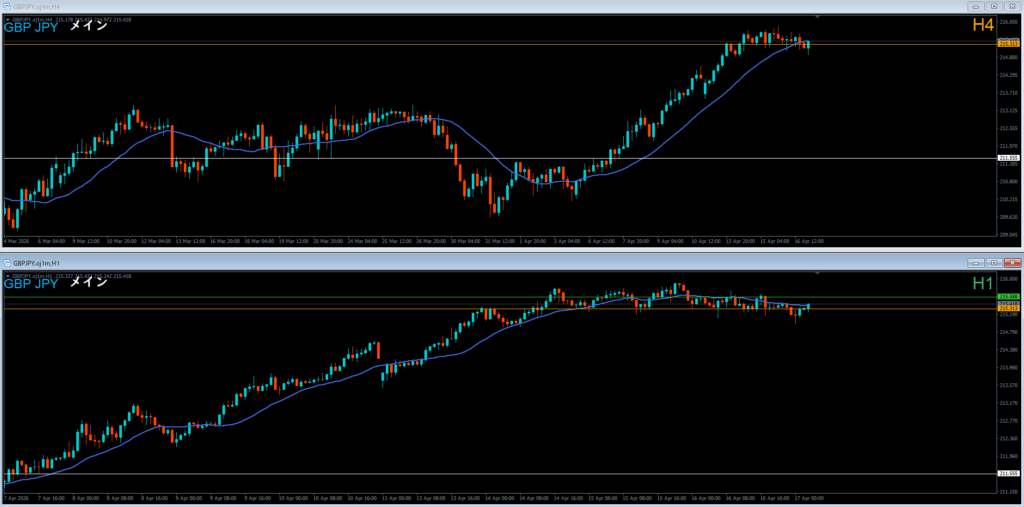The height and width of the screenshot is (507, 1024).
Task: Select the orange 215.313 price tag on H4 chart
Action: pos(1008,44)
